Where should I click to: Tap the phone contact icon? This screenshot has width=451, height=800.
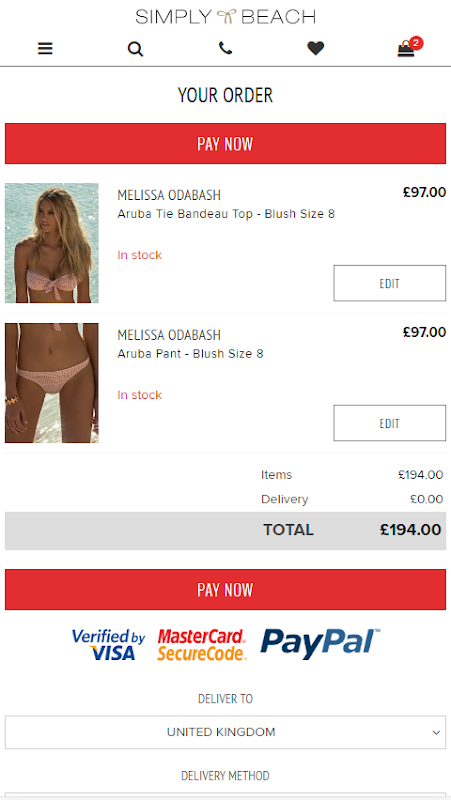click(225, 48)
